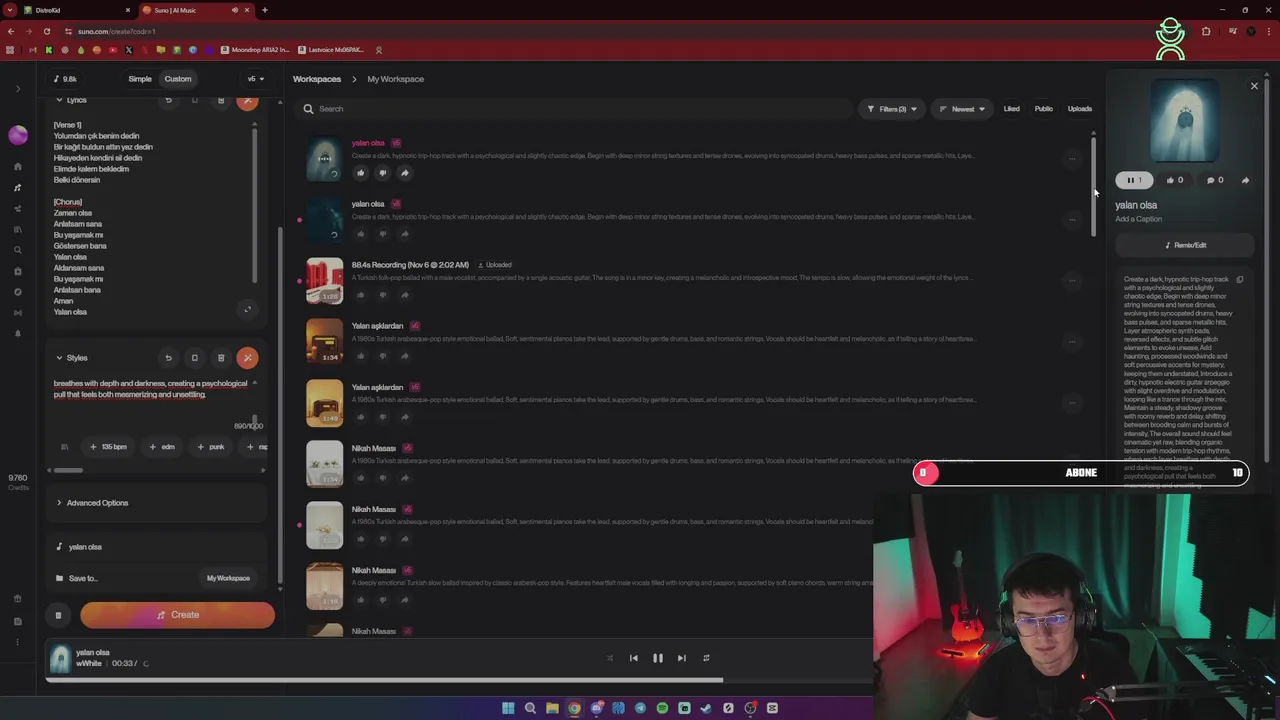Copy the prompt text in detail panel

pyautogui.click(x=1240, y=280)
